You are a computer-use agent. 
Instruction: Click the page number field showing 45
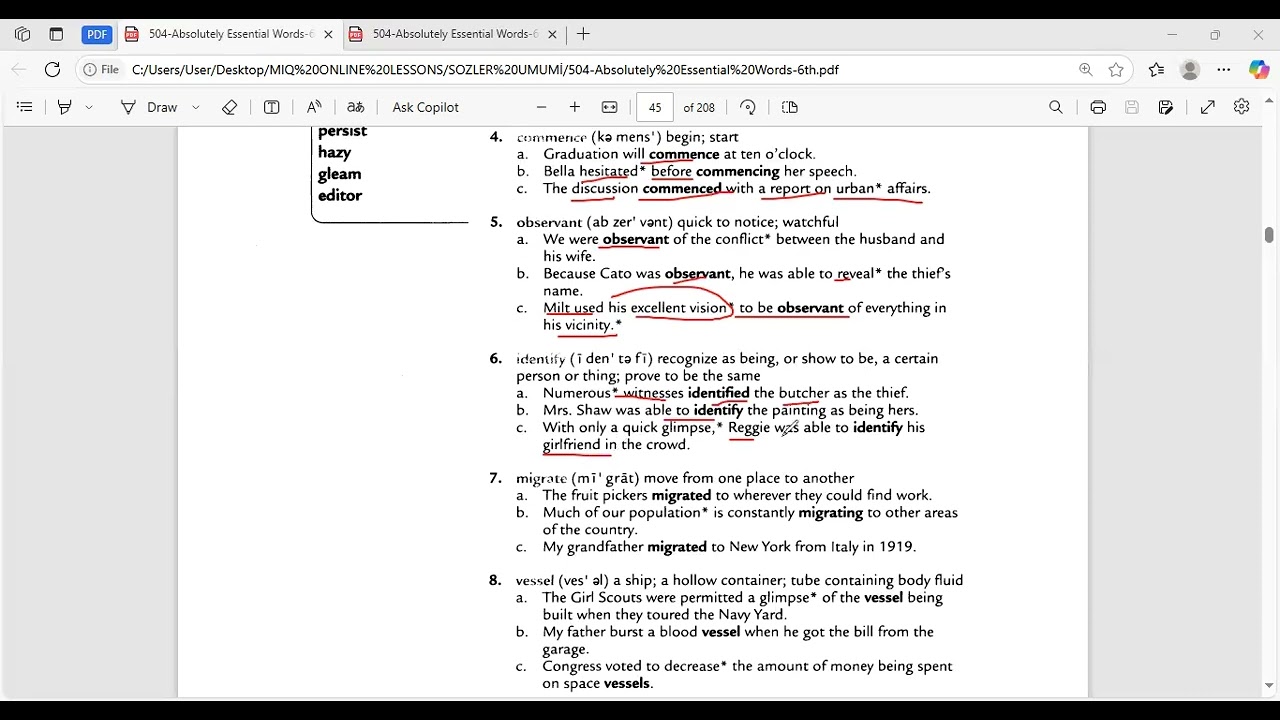click(655, 107)
